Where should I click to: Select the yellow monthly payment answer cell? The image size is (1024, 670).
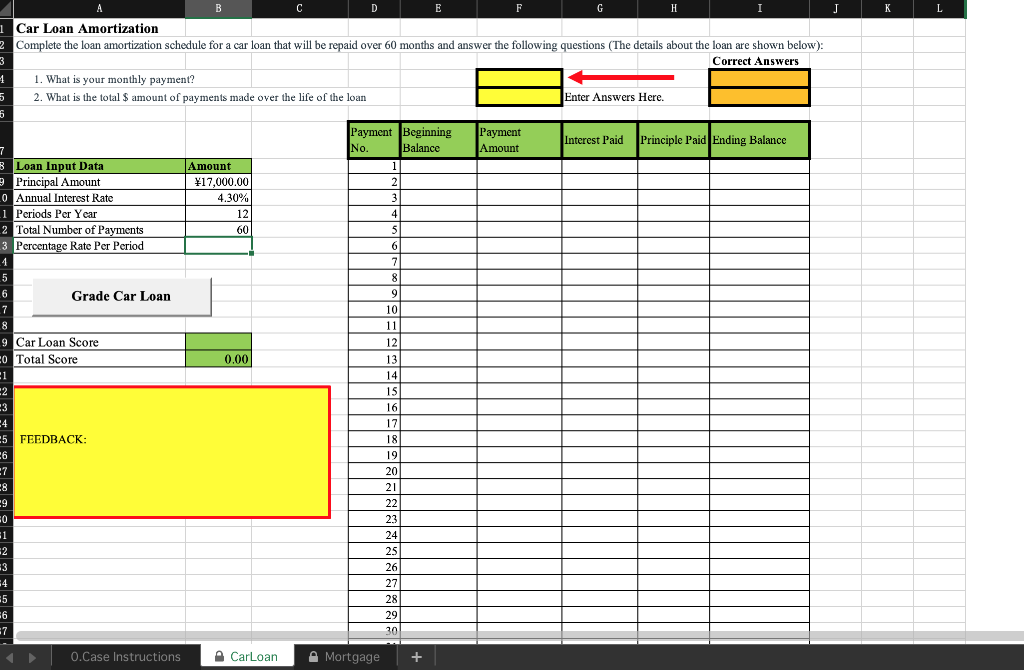click(519, 78)
